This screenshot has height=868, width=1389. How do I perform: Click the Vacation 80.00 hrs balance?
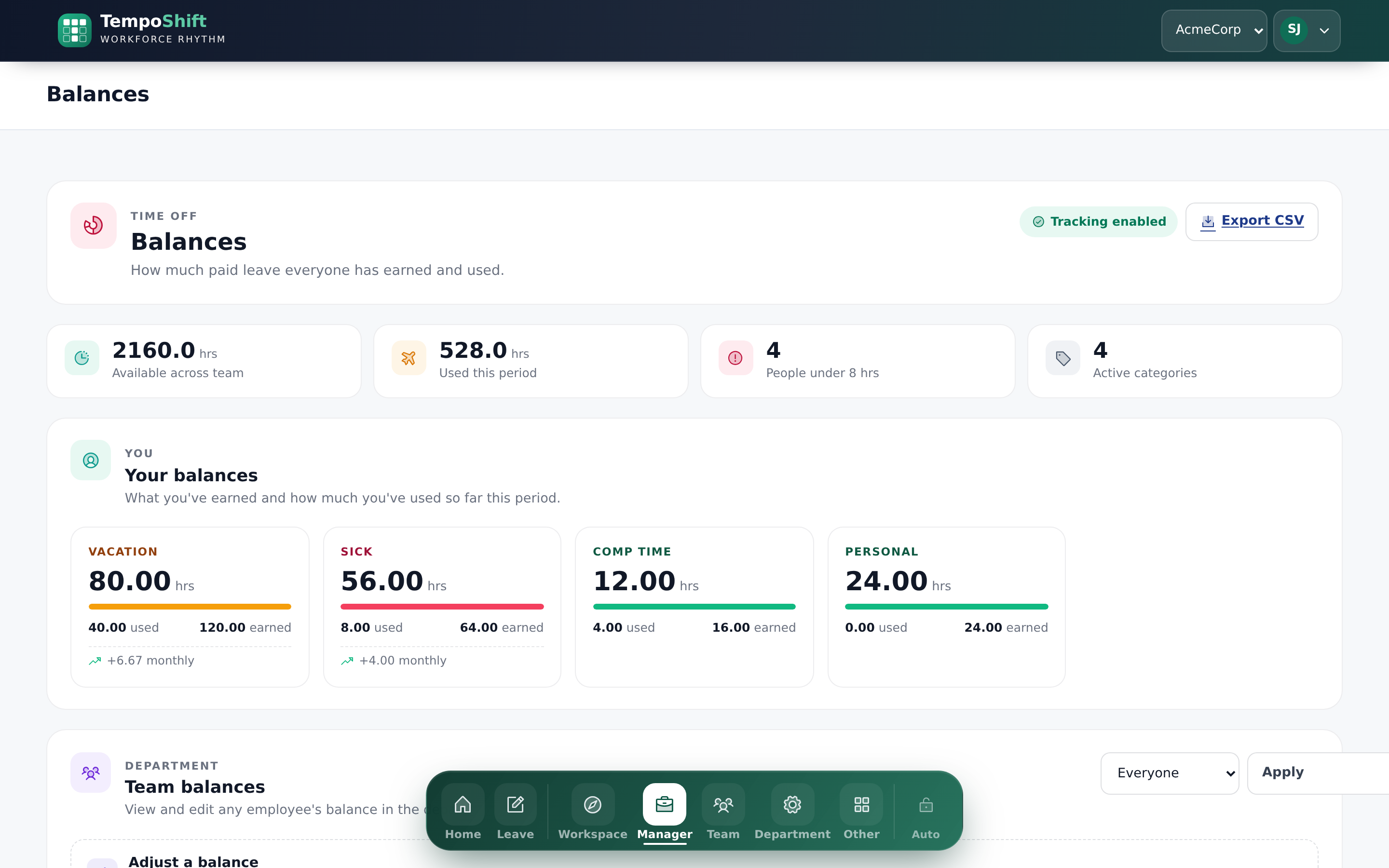click(141, 581)
